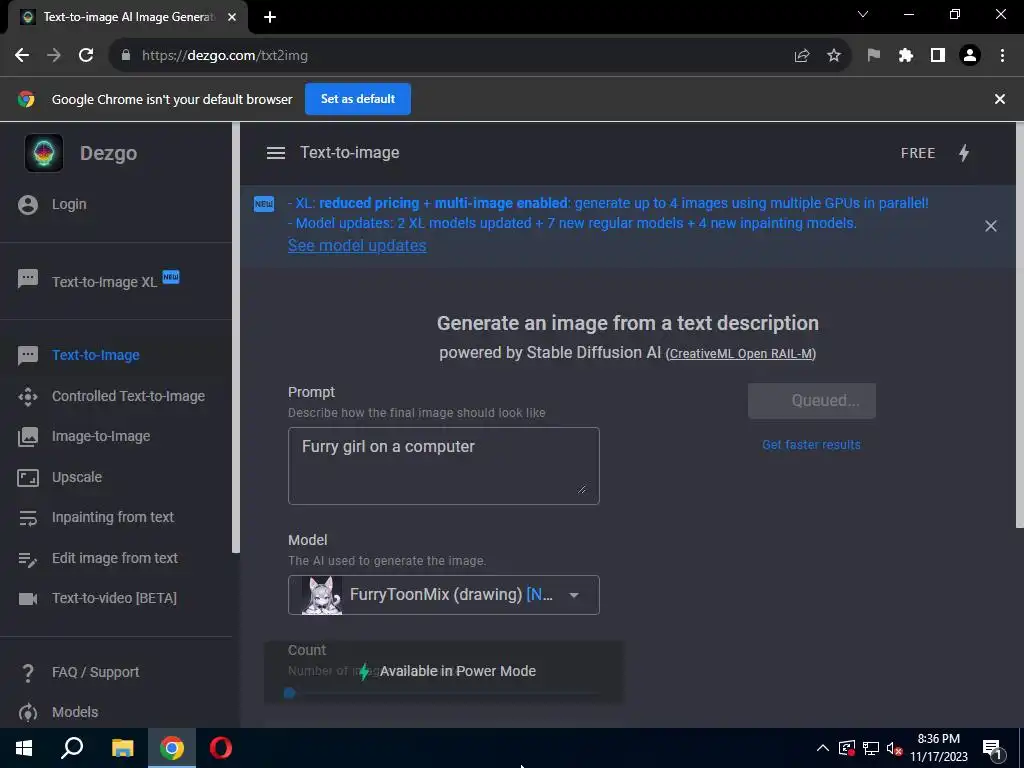Click the share page icon in address bar
This screenshot has height=768, width=1024.
tap(802, 56)
